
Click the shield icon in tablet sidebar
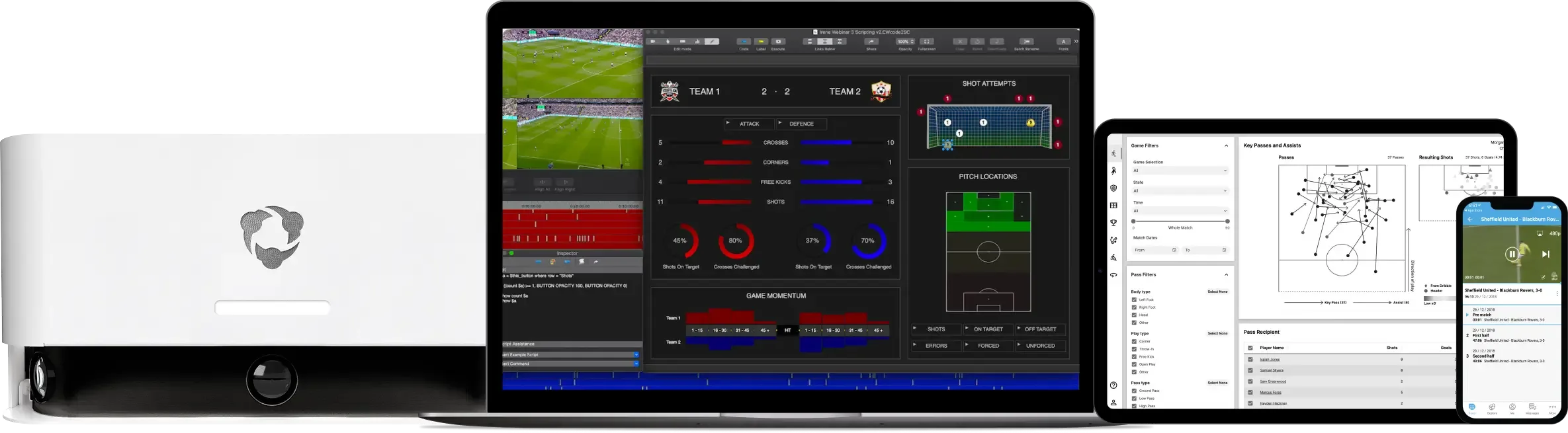tap(1113, 188)
